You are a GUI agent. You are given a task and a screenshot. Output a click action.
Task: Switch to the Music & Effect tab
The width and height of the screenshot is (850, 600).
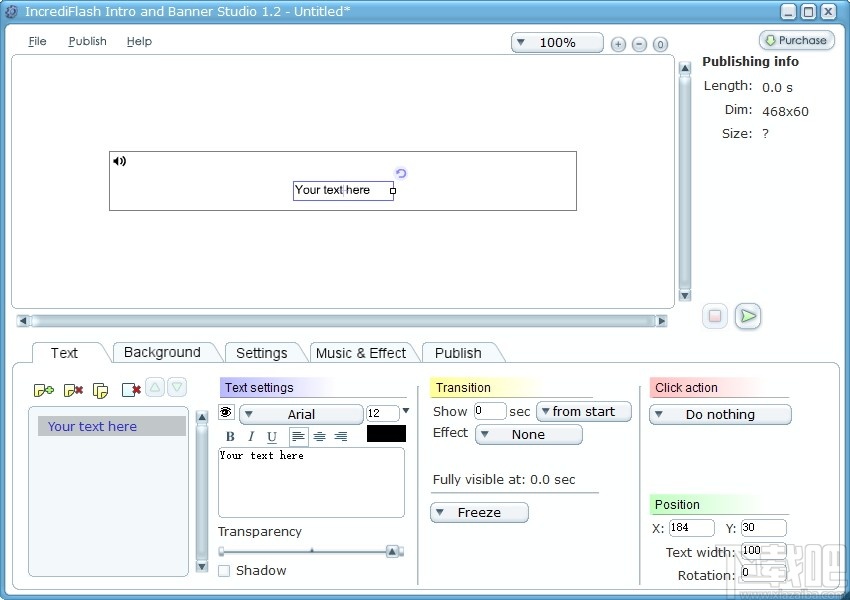click(360, 353)
